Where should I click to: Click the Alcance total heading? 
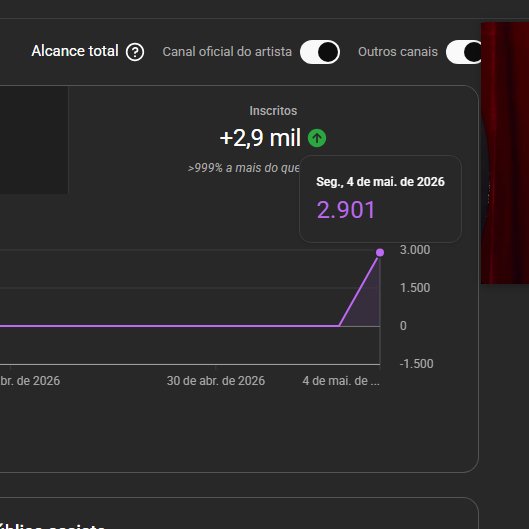coord(75,51)
